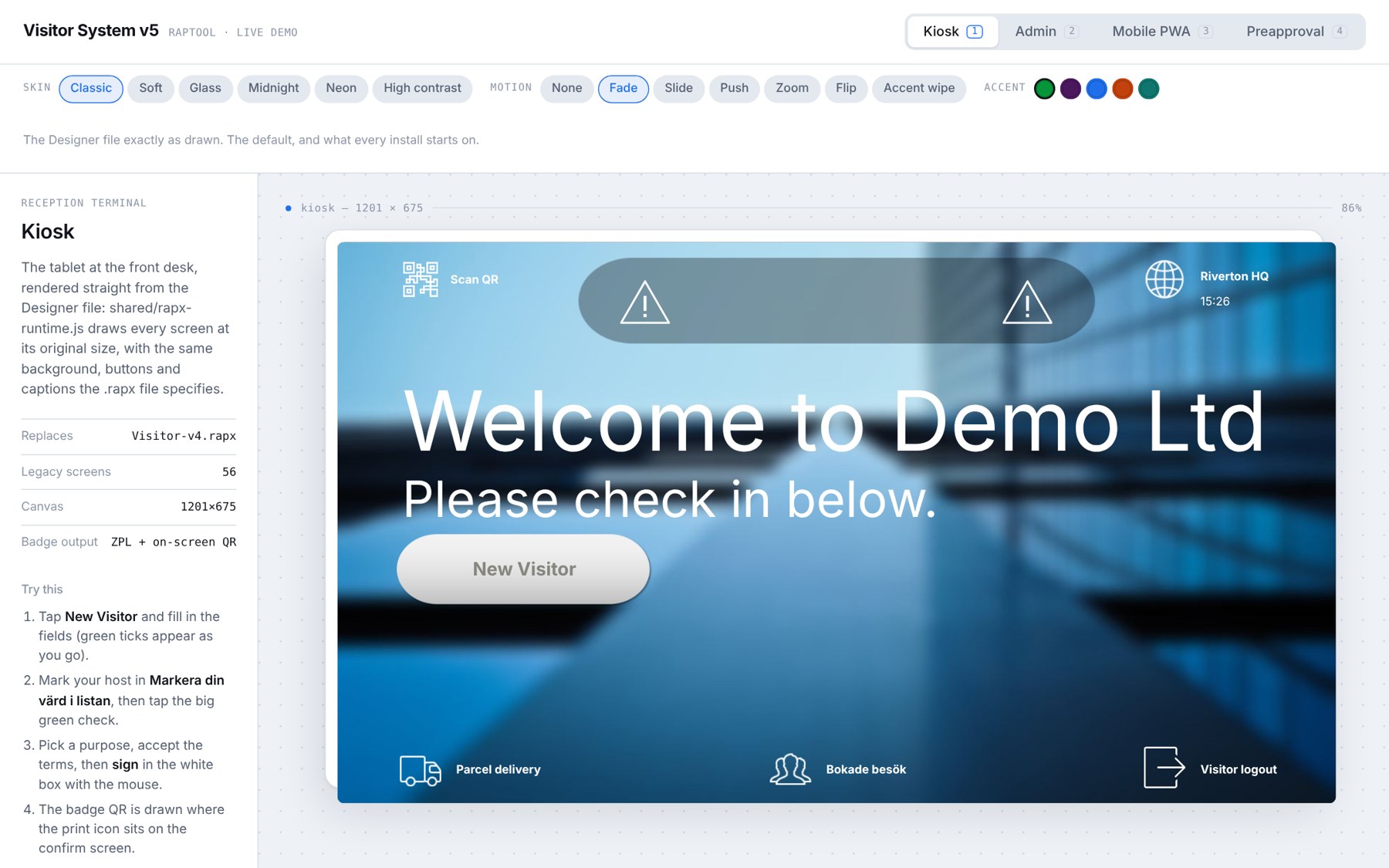This screenshot has height=868, width=1389.
Task: Pick the orange accent color
Action: coord(1123,89)
